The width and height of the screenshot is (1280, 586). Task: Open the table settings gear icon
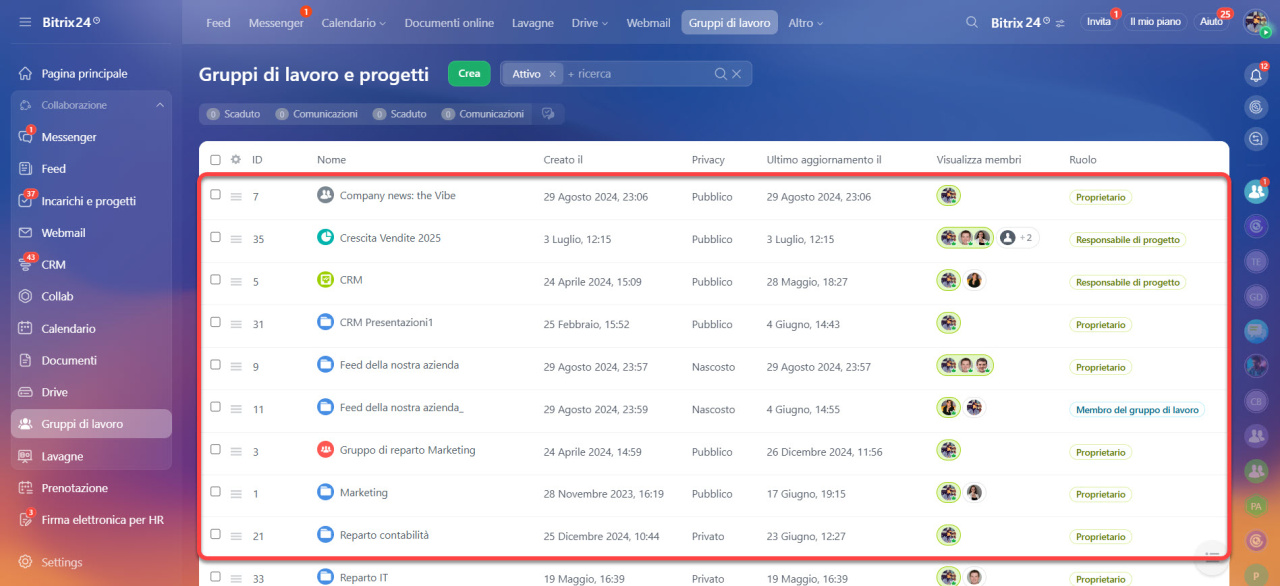pyautogui.click(x=236, y=159)
